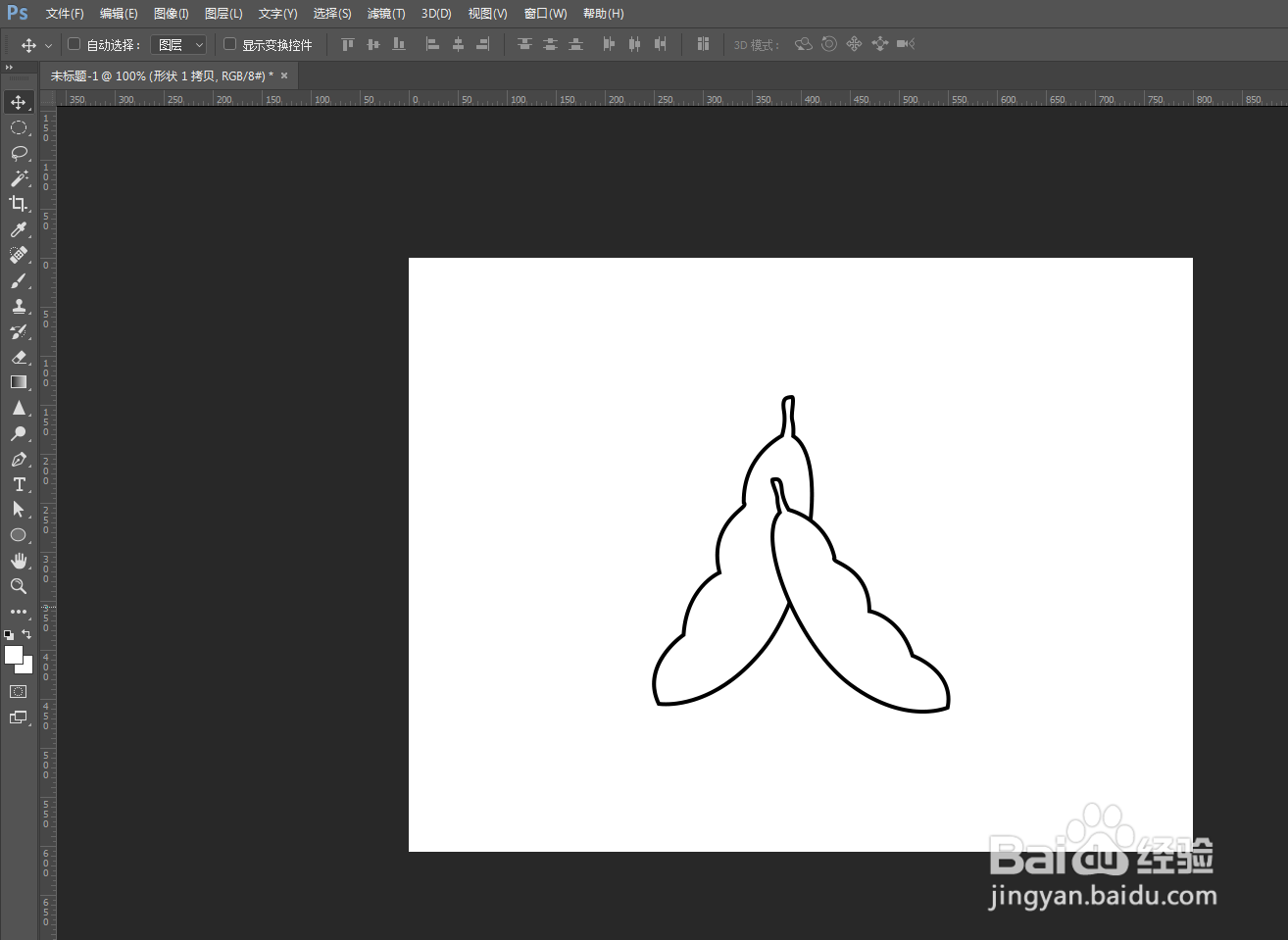Click the 3D Rotate mode icon

click(x=804, y=44)
